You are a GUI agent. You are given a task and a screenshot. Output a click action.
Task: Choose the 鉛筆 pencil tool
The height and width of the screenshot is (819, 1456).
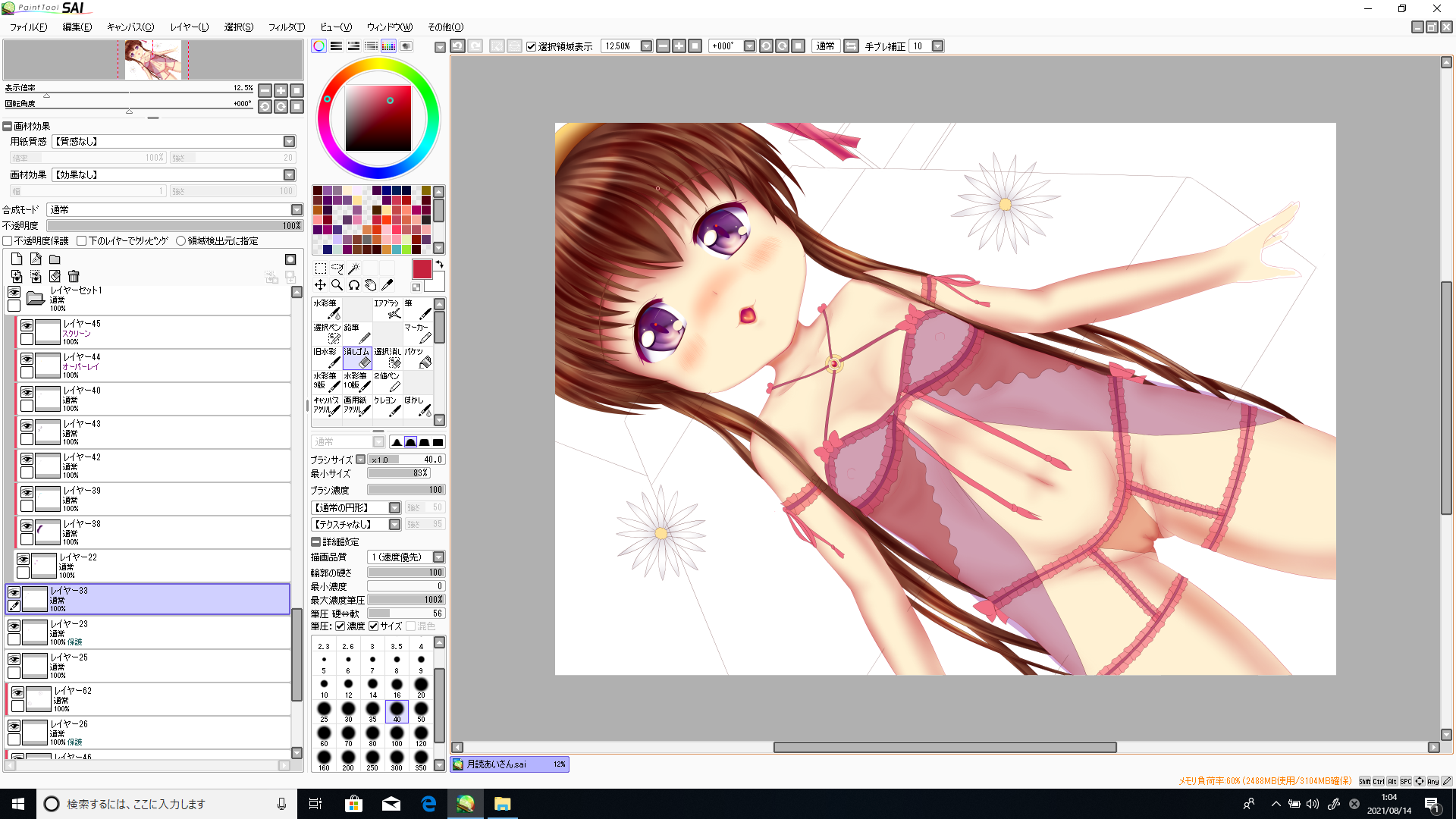tap(357, 334)
